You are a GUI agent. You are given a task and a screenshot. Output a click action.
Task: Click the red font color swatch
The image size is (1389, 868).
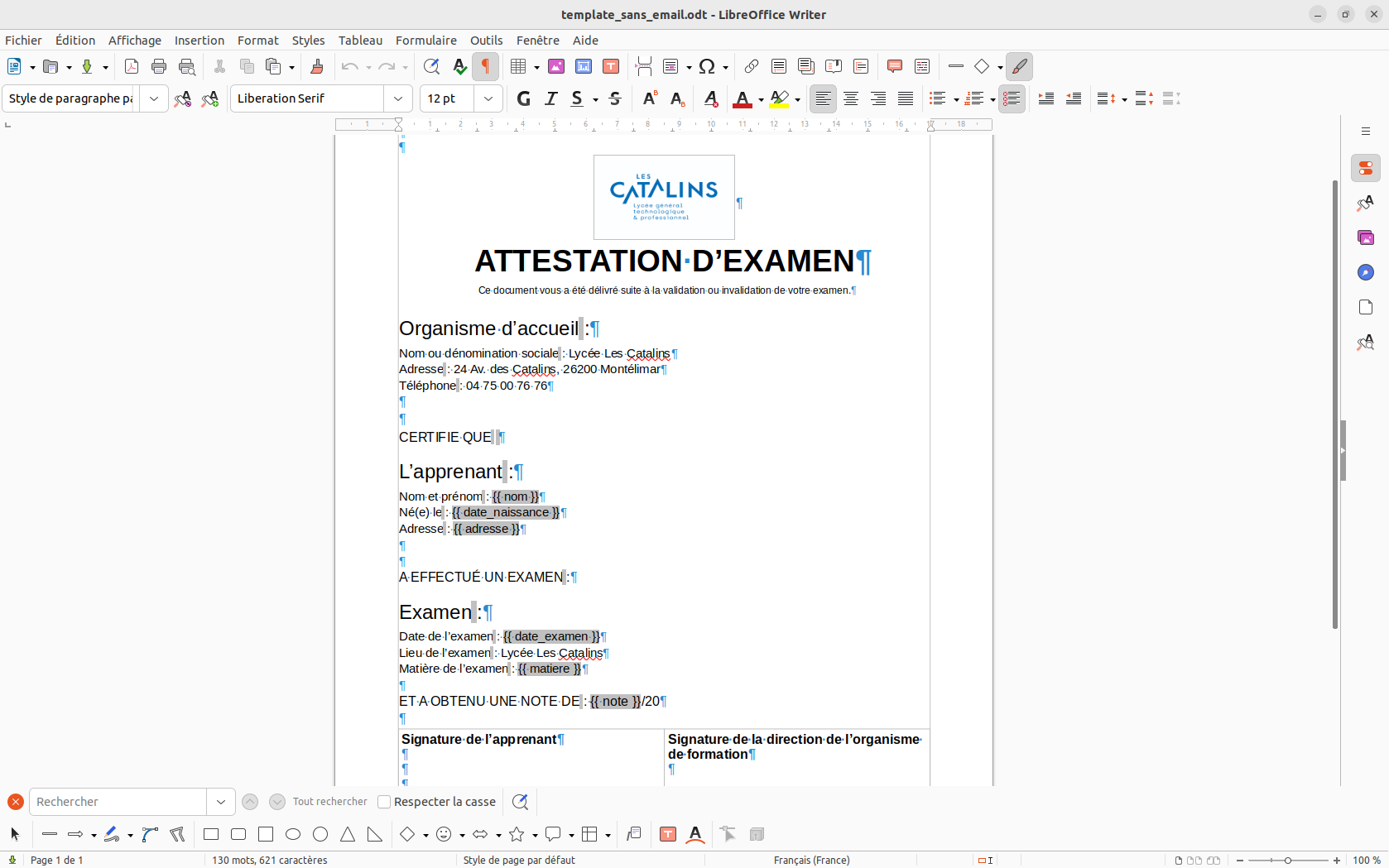pyautogui.click(x=743, y=98)
